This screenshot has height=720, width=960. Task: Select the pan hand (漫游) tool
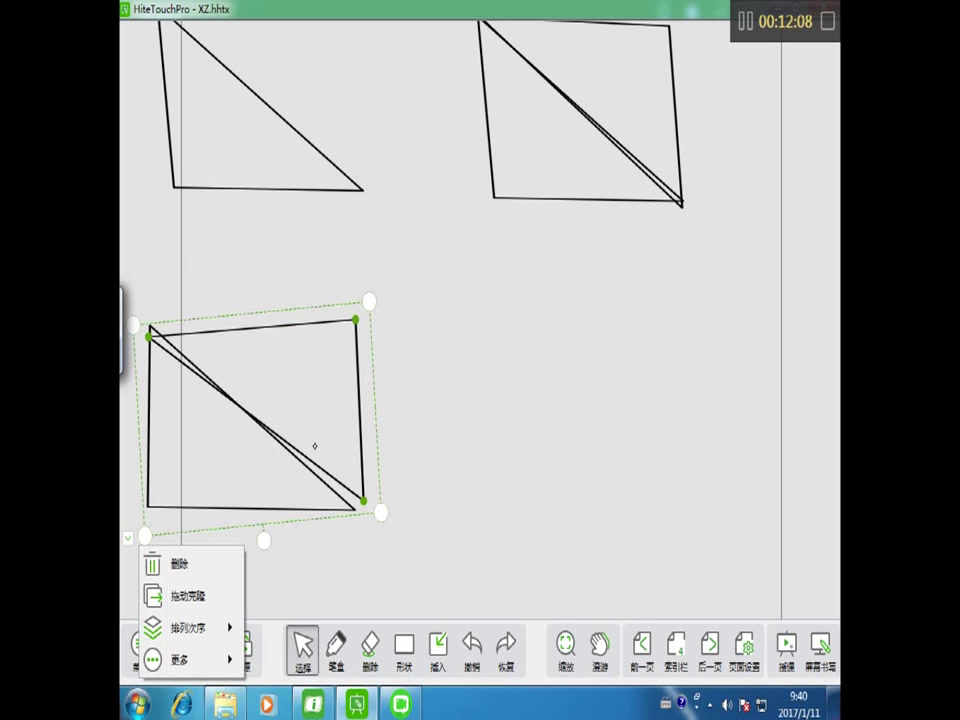(x=600, y=648)
